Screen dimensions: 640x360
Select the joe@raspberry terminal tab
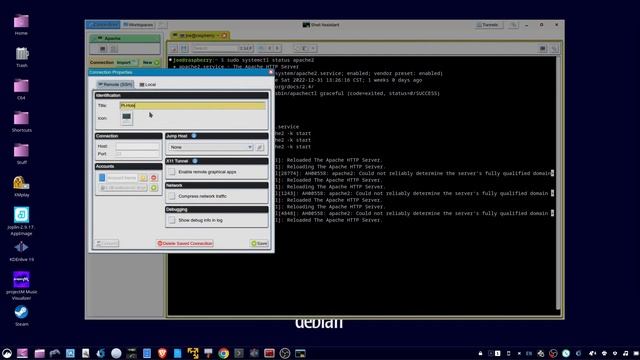point(200,36)
